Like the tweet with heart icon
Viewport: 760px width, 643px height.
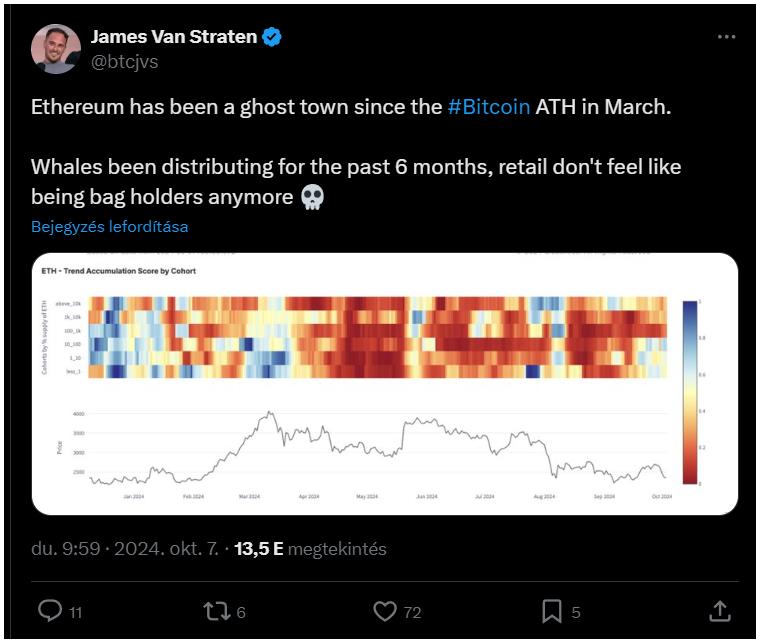[385, 611]
